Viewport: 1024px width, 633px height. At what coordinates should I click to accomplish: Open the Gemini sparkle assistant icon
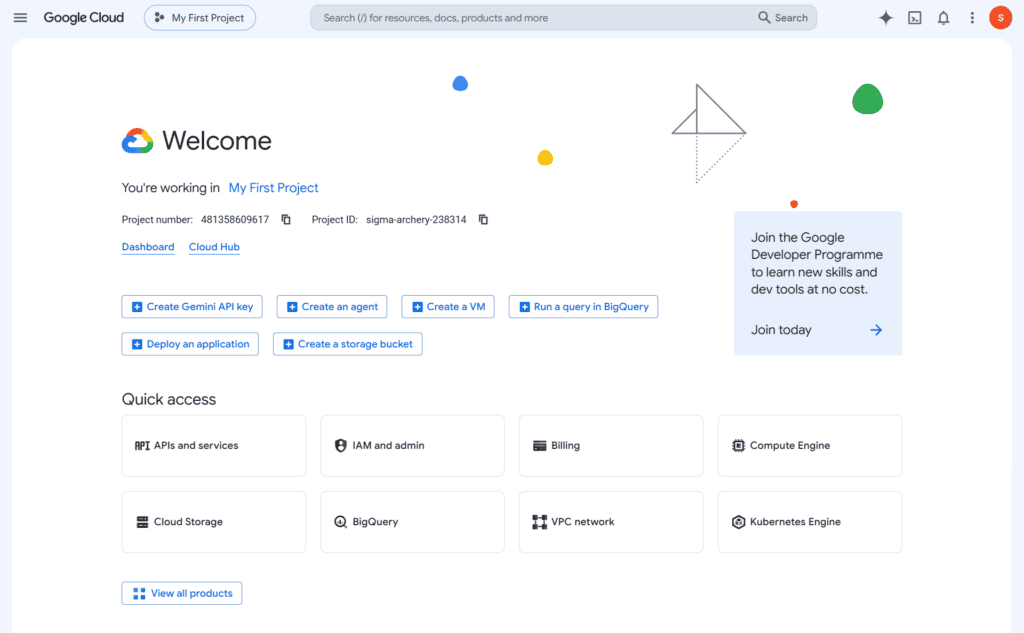886,18
